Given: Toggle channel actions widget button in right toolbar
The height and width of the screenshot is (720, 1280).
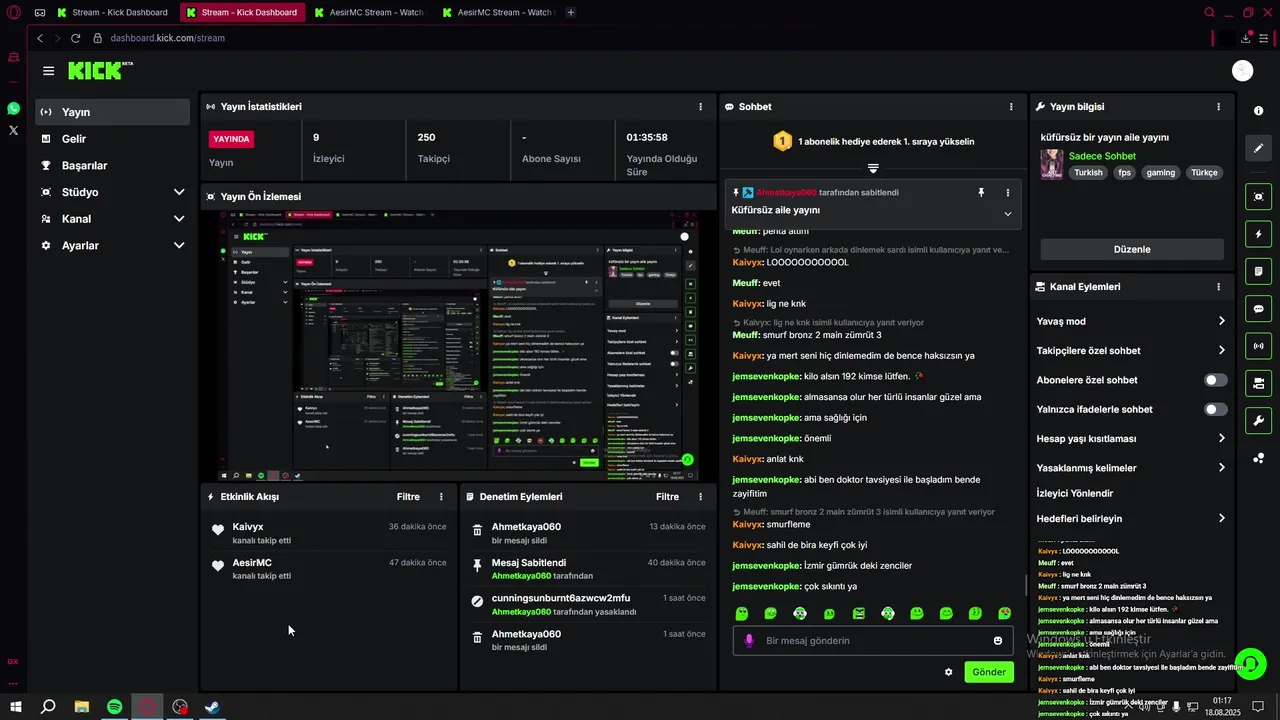Looking at the screenshot, I should [1258, 383].
